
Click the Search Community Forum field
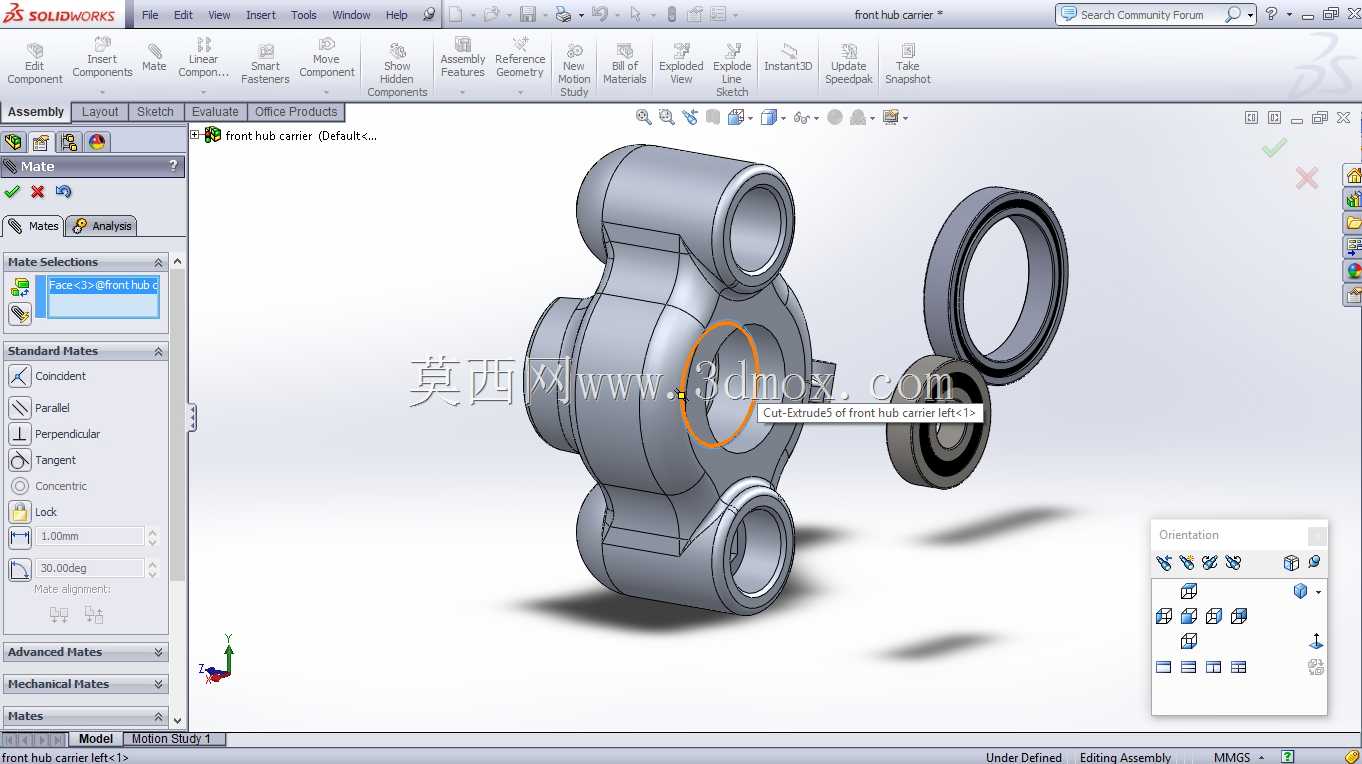pyautogui.click(x=1141, y=15)
